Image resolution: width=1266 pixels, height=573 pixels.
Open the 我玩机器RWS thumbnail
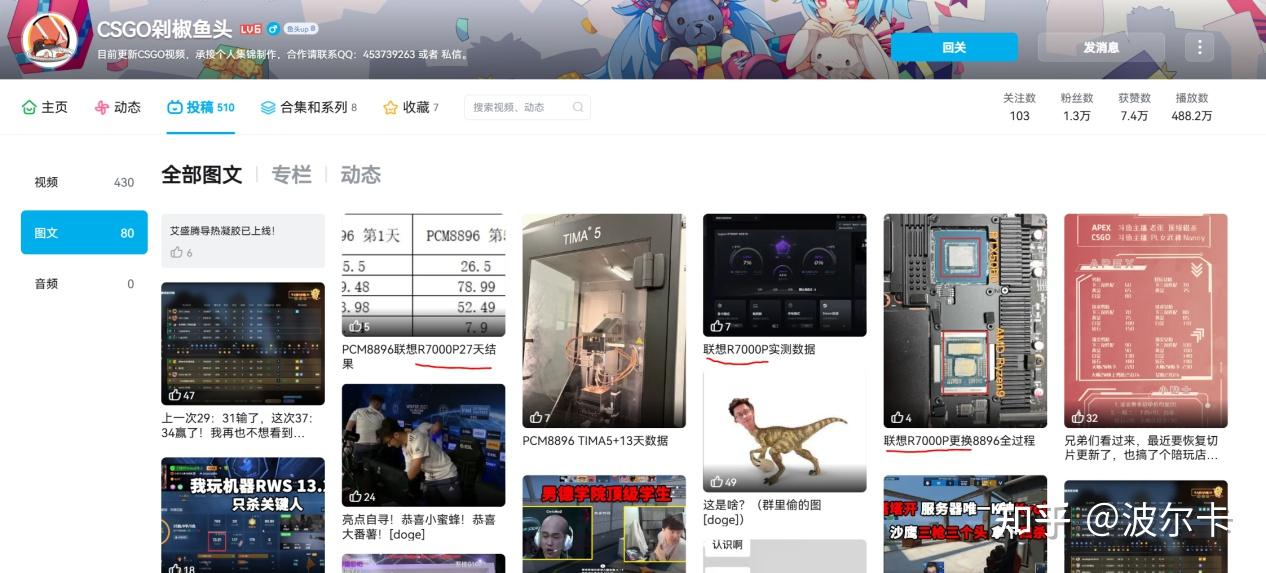pyautogui.click(x=243, y=515)
